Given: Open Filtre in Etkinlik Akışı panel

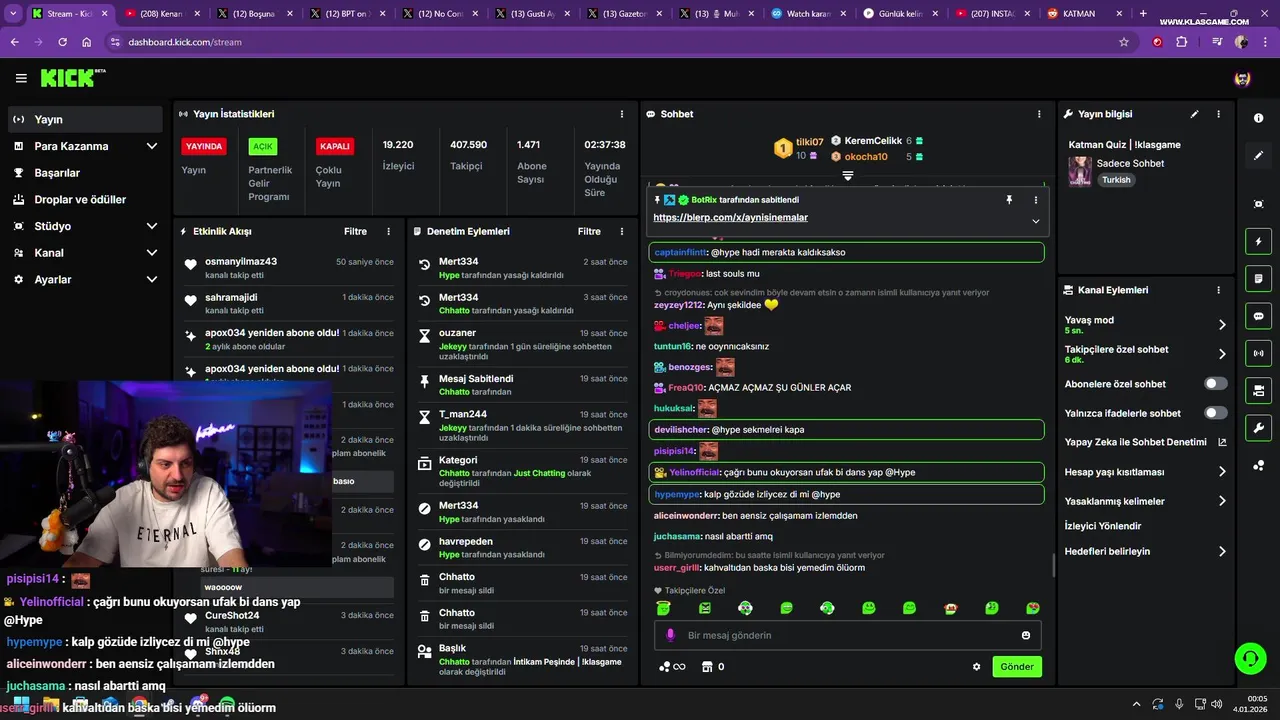Looking at the screenshot, I should click(x=355, y=231).
